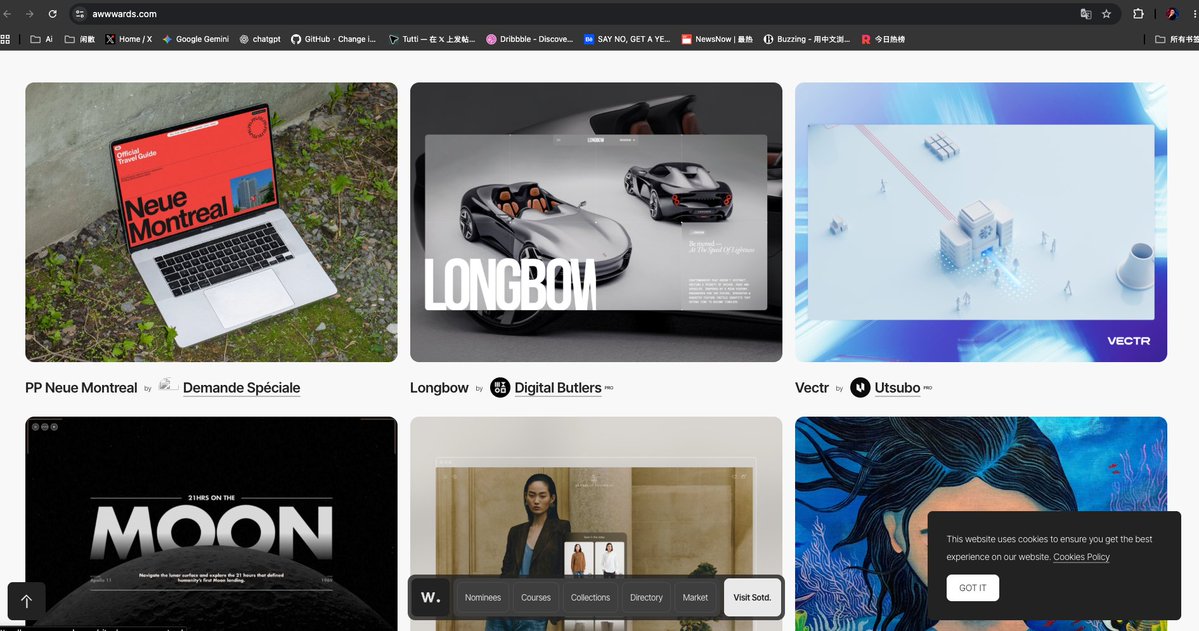Open the Vectr project thumbnail

(x=981, y=222)
